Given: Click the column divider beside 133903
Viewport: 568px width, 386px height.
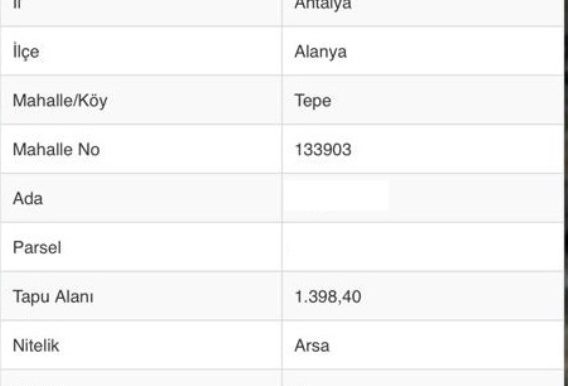Looking at the screenshot, I should (282, 149).
